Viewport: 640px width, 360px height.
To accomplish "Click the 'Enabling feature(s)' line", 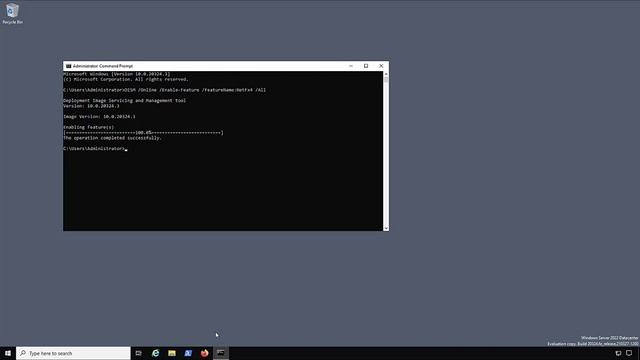I will point(89,127).
